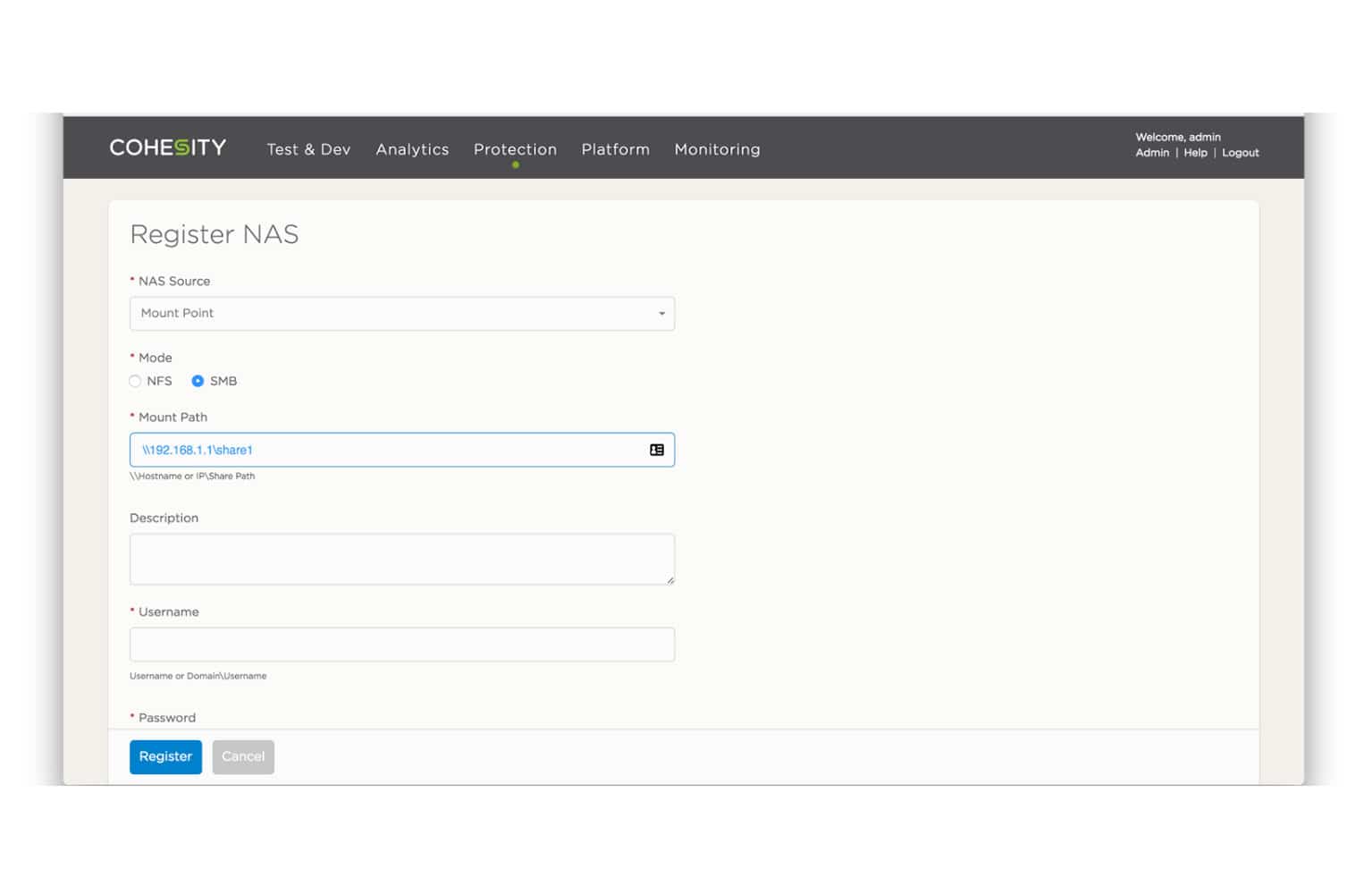Image resolution: width=1372 pixels, height=894 pixels.
Task: Click the Description box resize handle
Action: pyautogui.click(x=669, y=580)
